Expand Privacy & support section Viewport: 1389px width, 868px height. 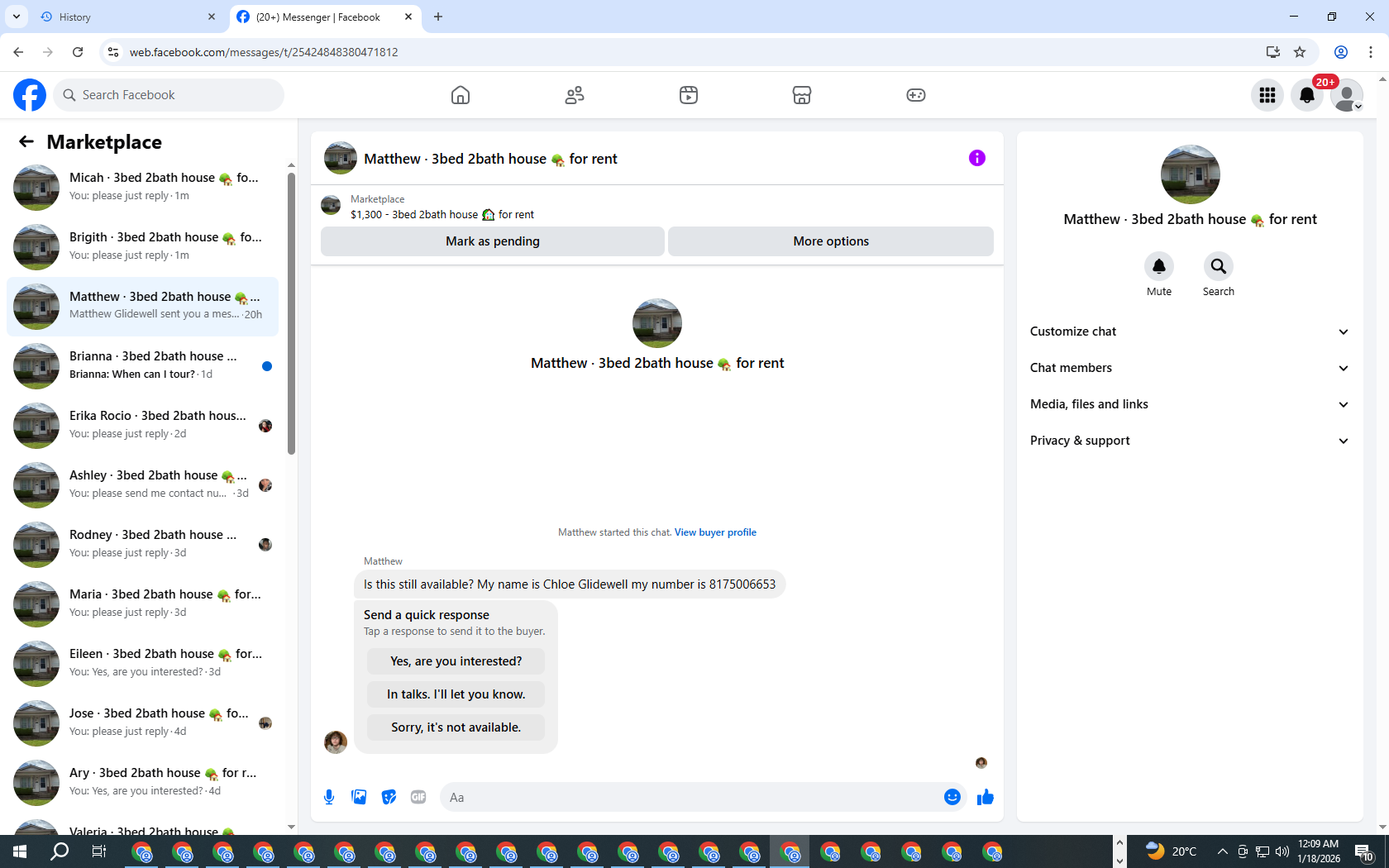1190,441
